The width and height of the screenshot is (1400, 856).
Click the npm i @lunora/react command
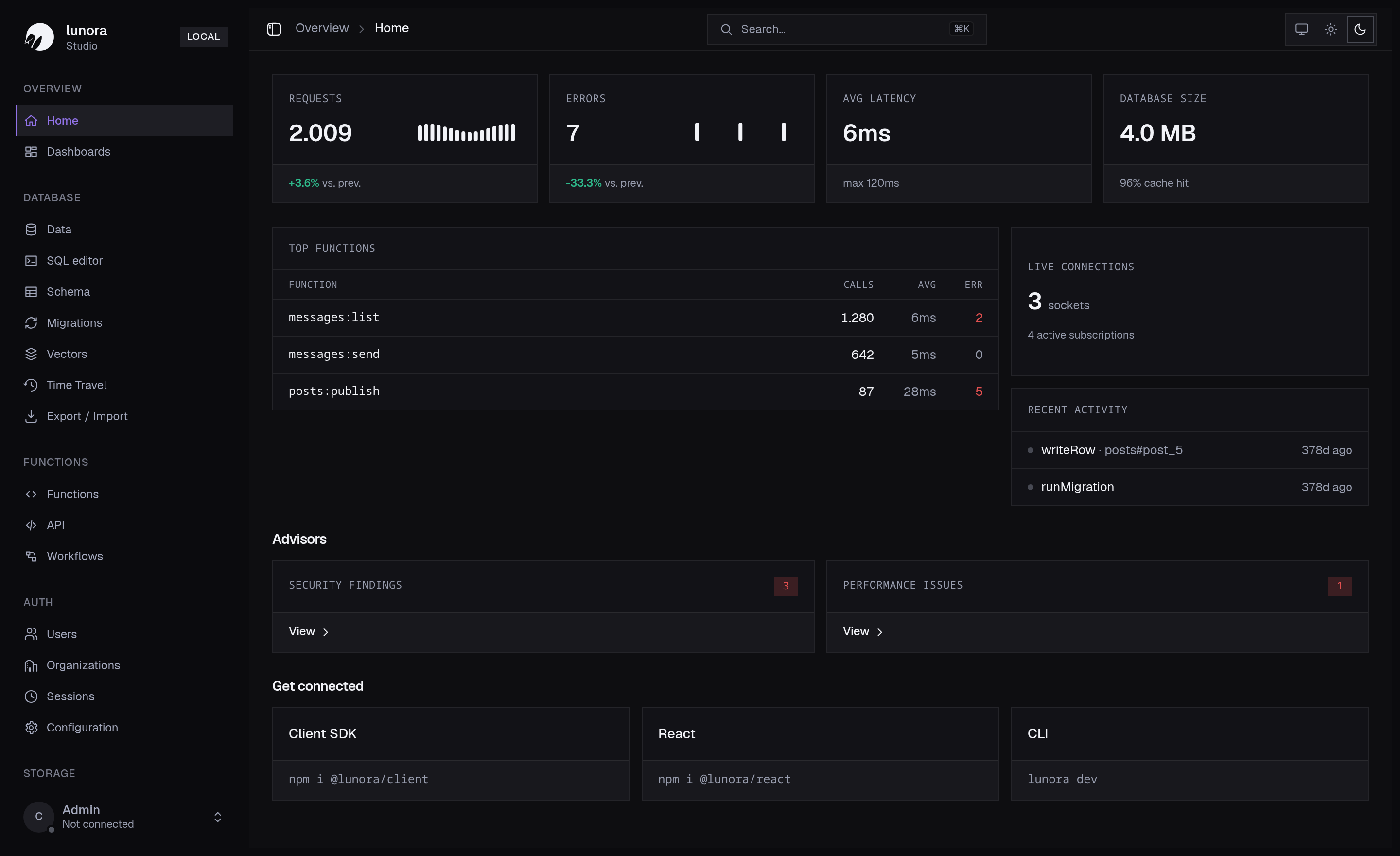point(724,779)
